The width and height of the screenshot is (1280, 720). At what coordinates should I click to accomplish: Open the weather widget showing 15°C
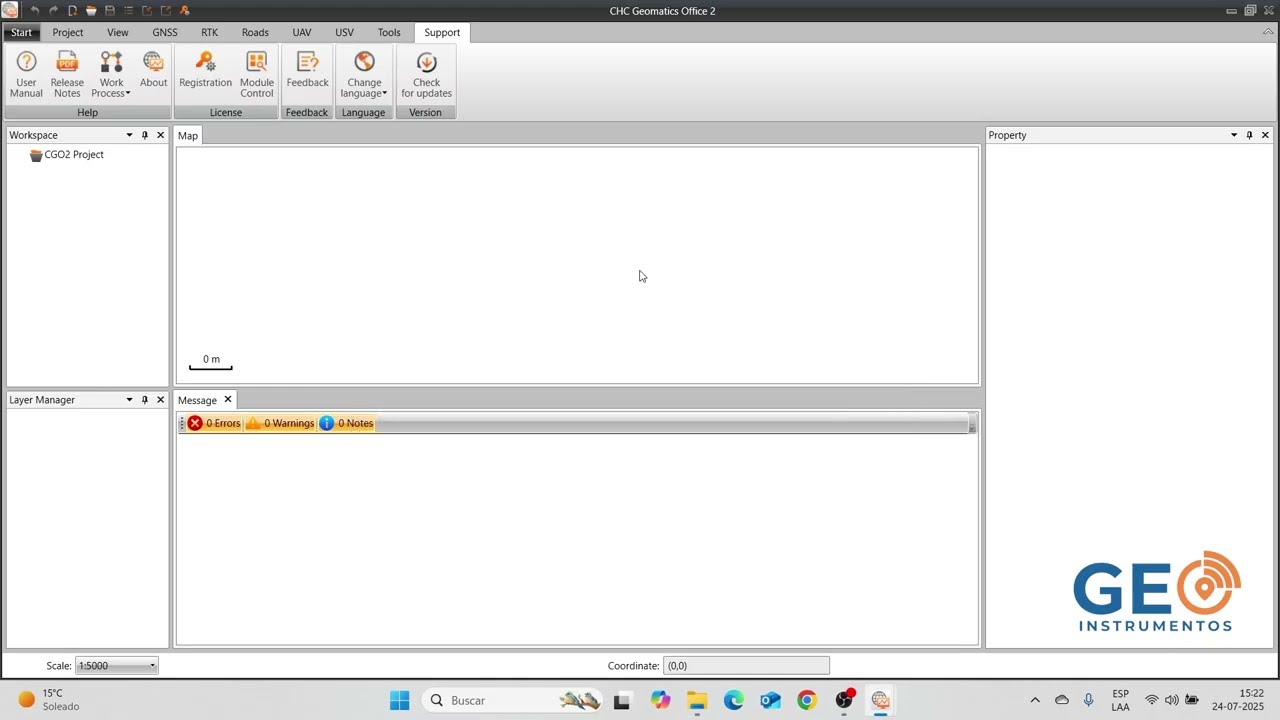tap(48, 700)
